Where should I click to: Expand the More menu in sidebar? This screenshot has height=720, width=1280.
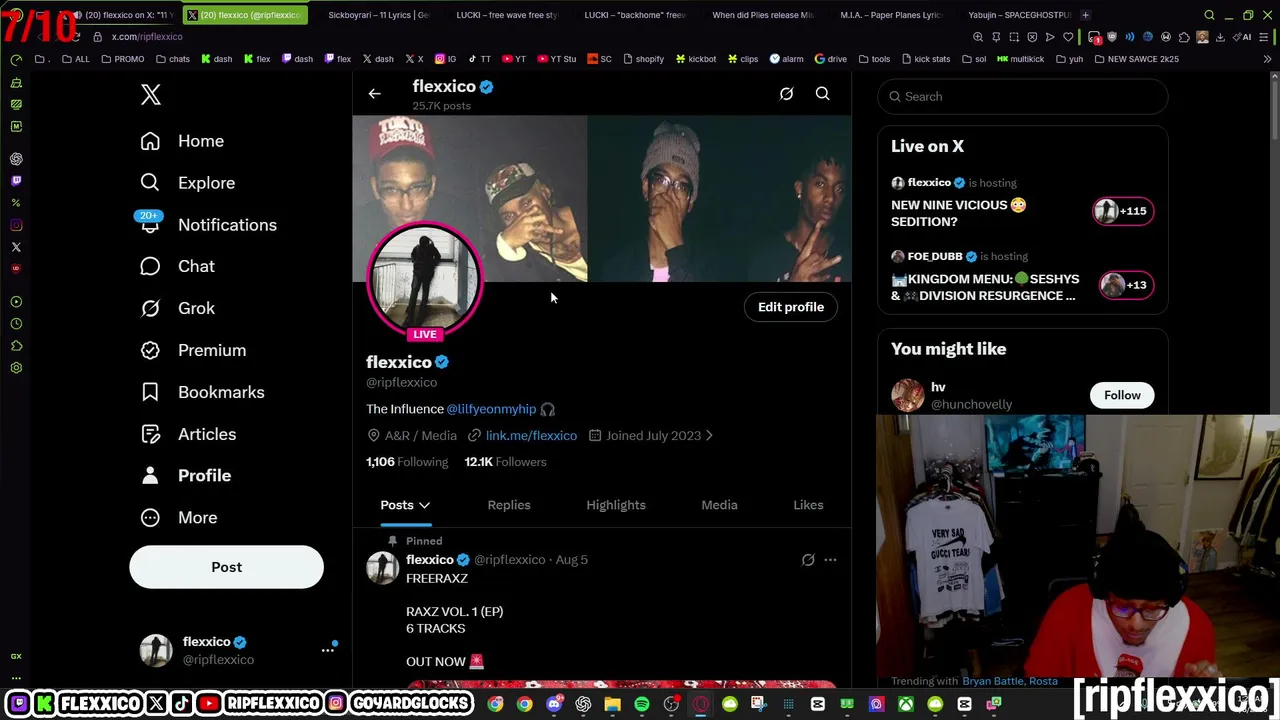[179, 518]
